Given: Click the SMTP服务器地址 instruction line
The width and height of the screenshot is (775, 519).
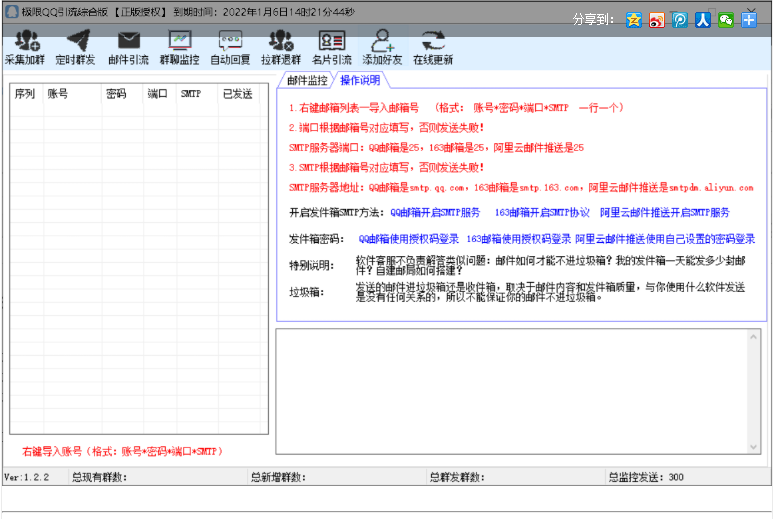Looking at the screenshot, I should [x=521, y=188].
